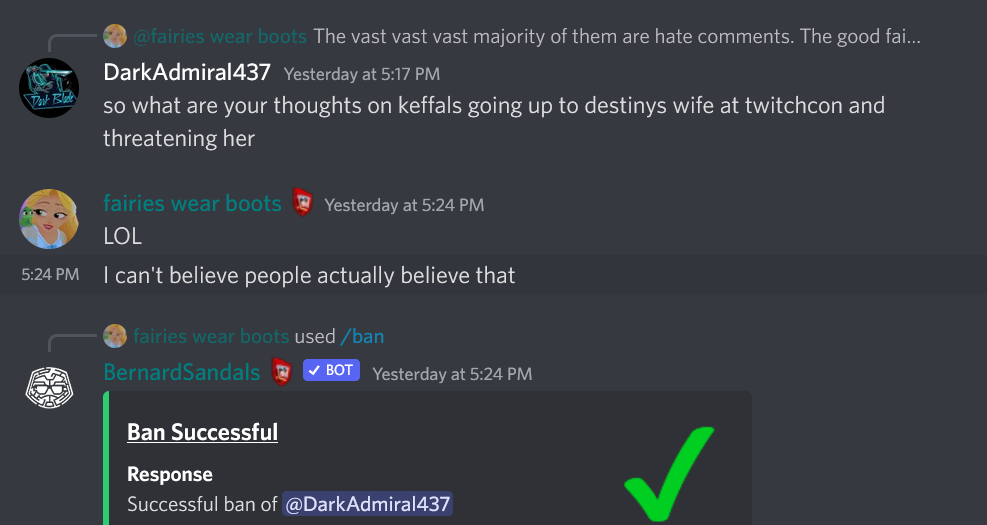
Task: Open the BernardSandals username
Action: tap(182, 372)
